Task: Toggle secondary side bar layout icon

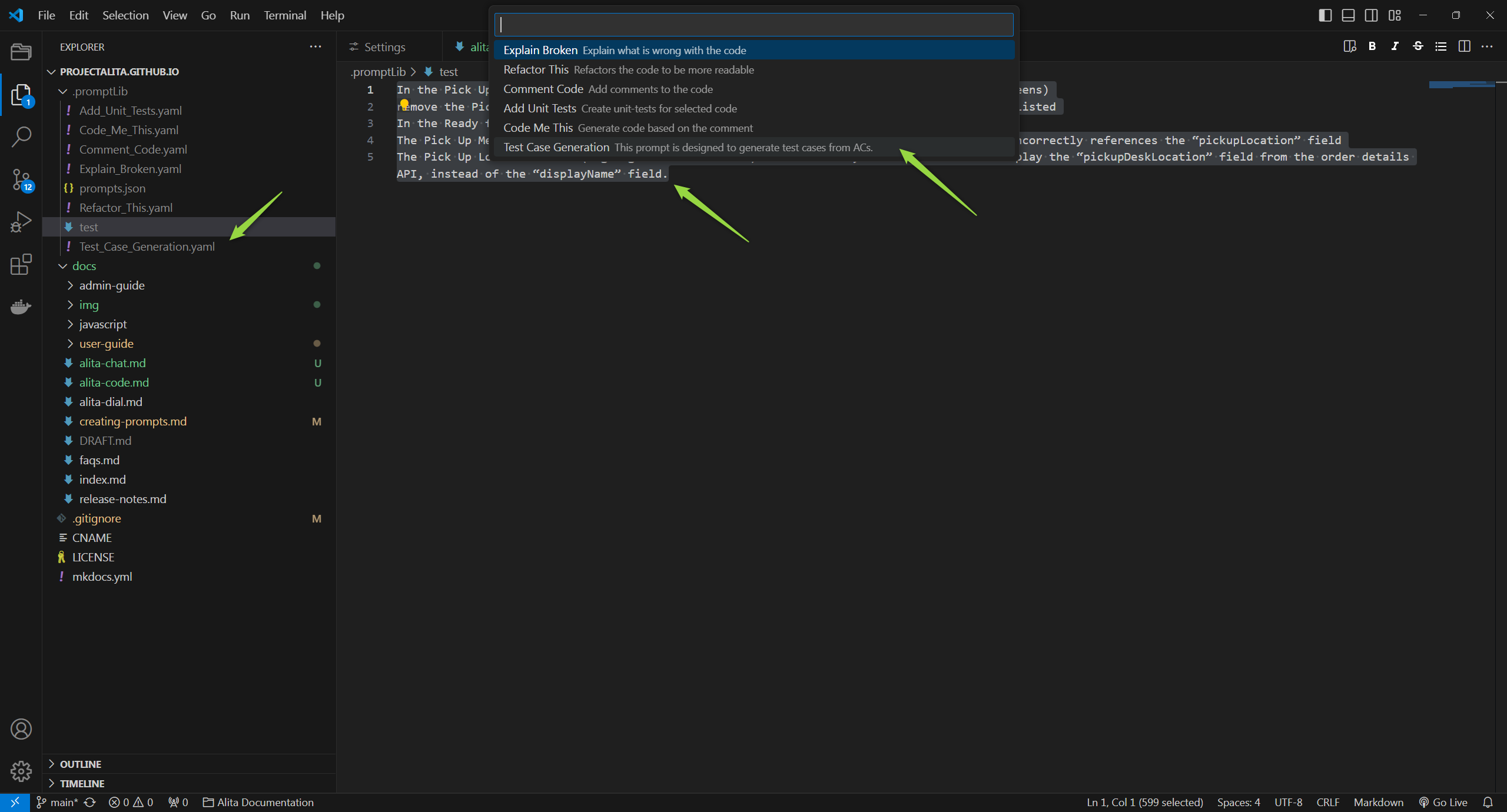Action: point(1371,15)
